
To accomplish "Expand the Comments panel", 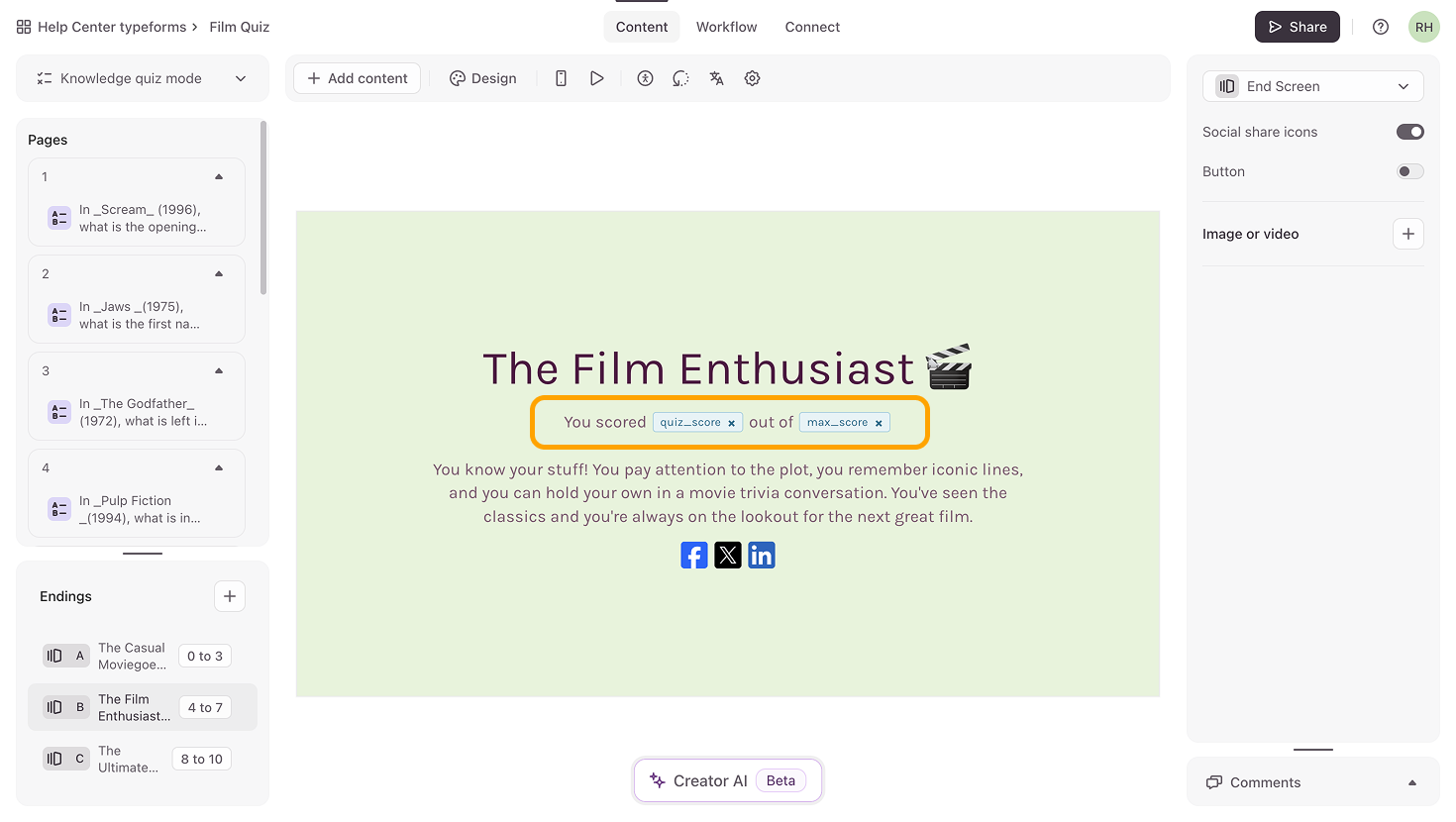I will click(x=1411, y=782).
